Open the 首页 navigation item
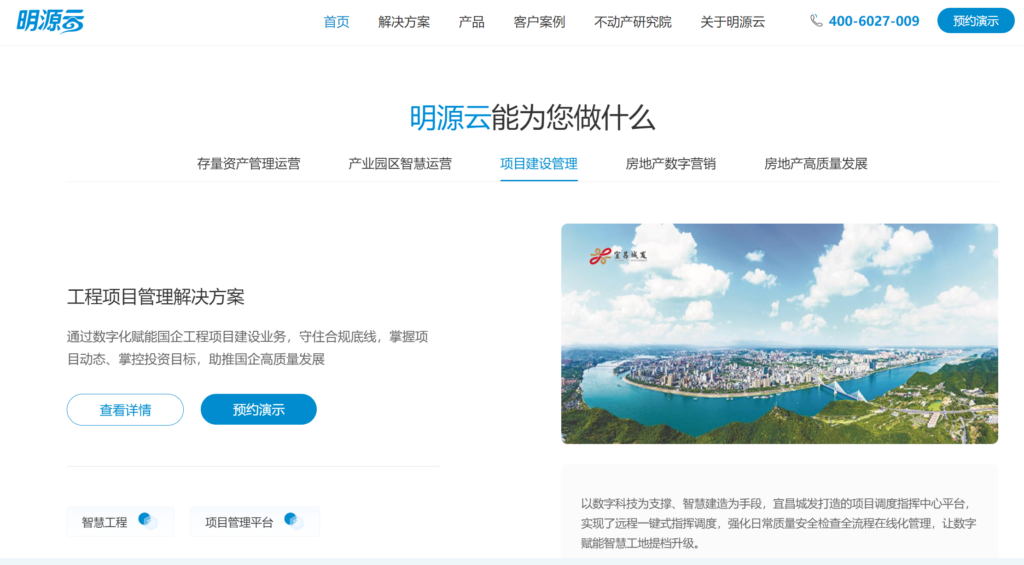 336,21
